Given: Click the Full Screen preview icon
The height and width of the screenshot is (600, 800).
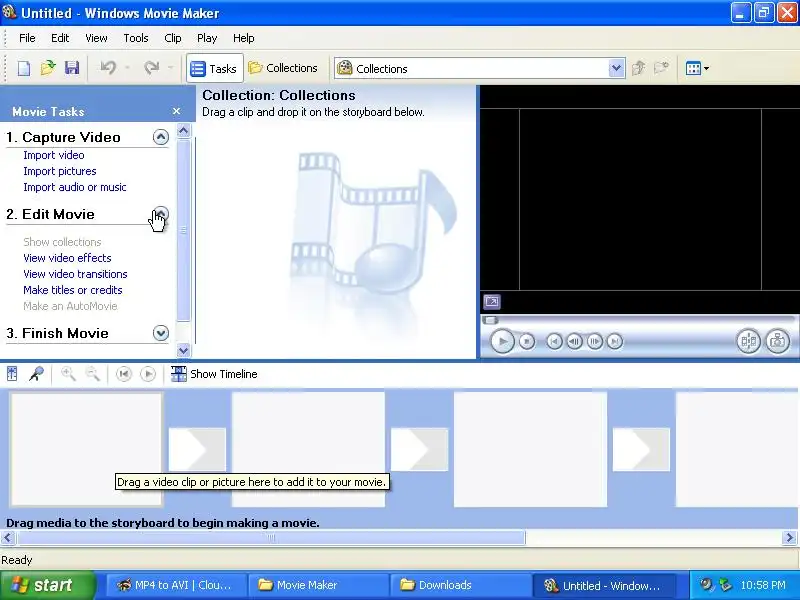Looking at the screenshot, I should 492,302.
